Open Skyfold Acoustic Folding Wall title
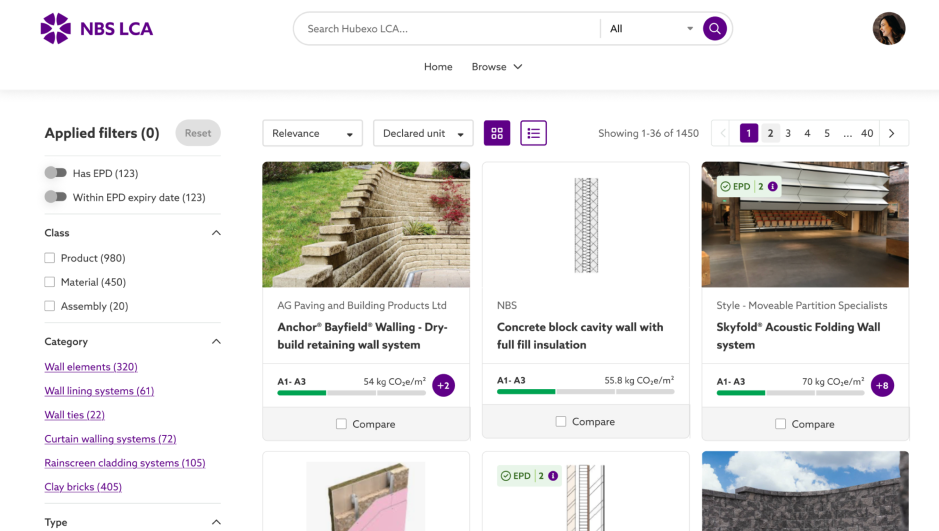Viewport: 939px width, 531px height. click(x=798, y=336)
